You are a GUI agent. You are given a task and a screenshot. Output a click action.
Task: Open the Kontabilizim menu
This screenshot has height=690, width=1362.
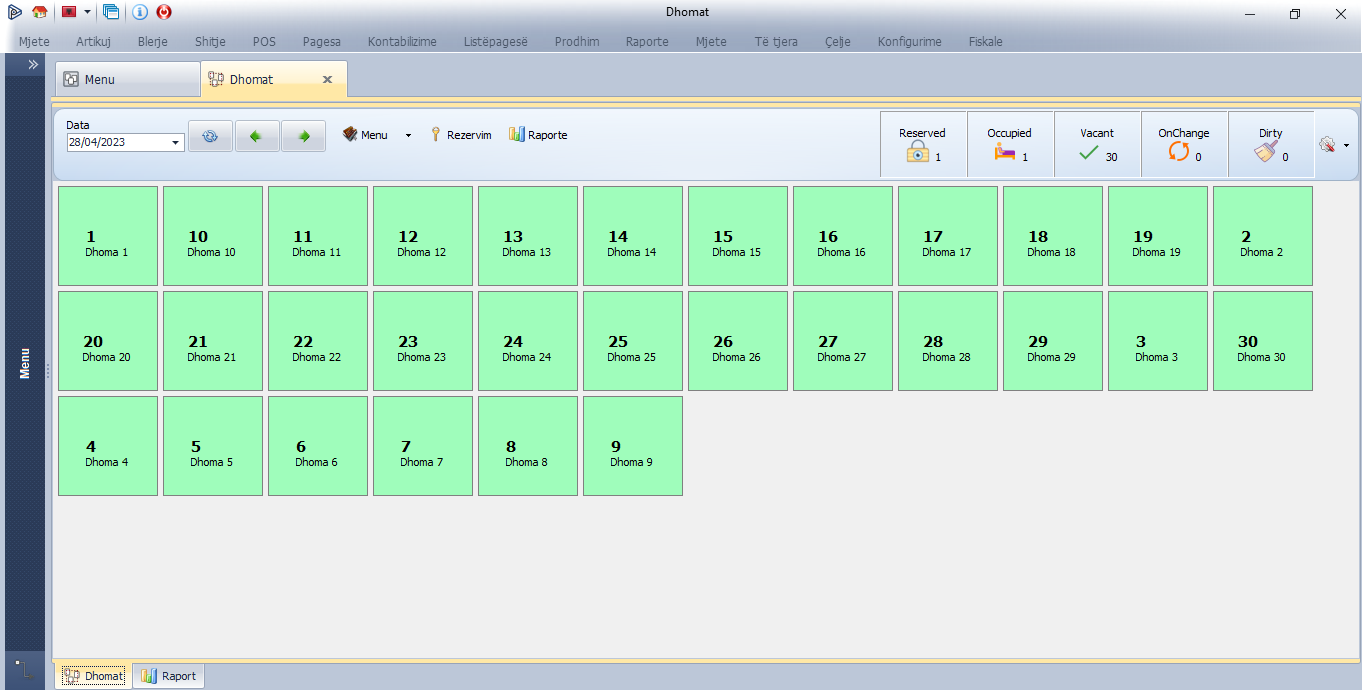(x=402, y=42)
